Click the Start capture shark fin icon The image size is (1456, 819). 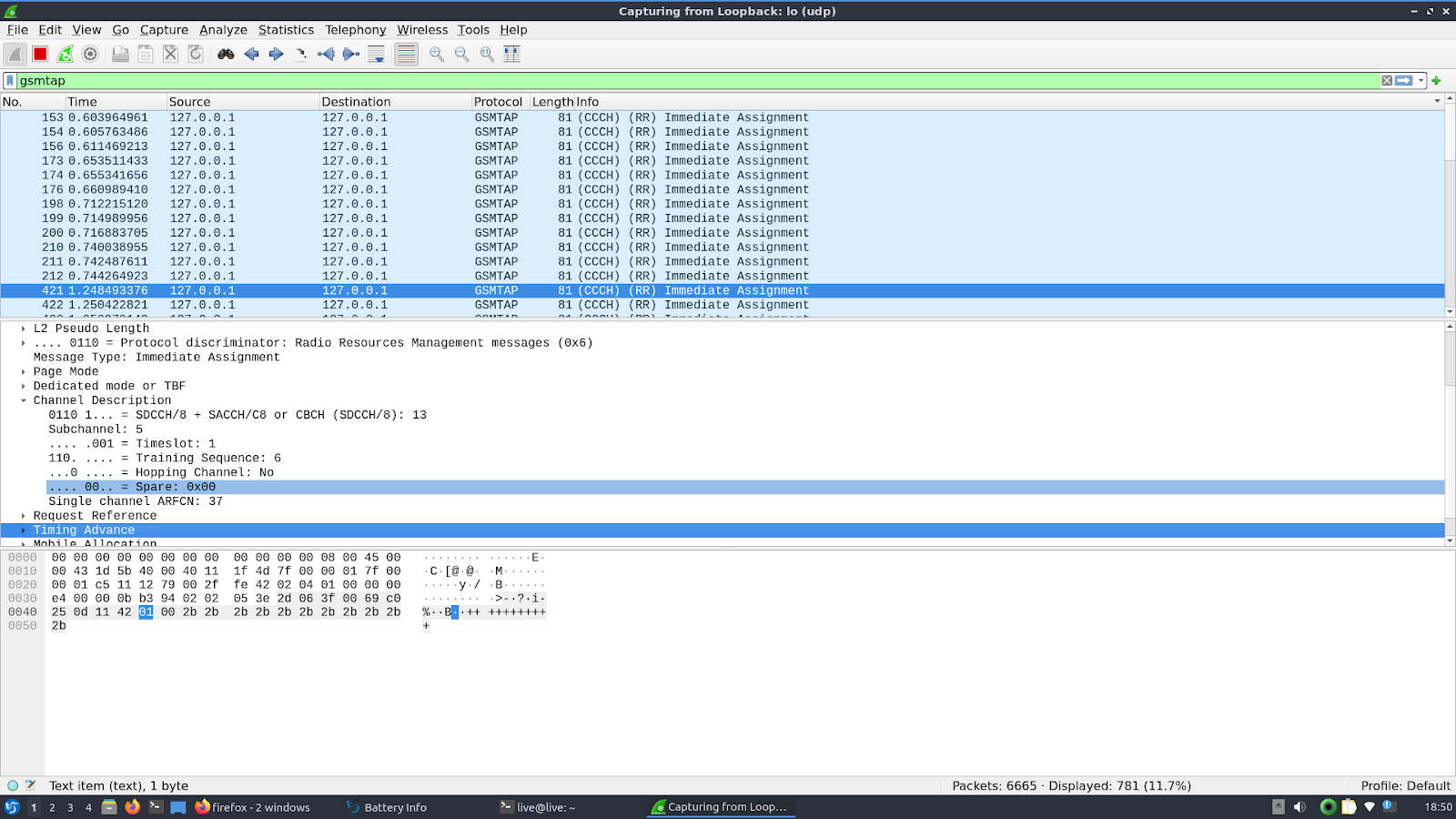click(15, 55)
